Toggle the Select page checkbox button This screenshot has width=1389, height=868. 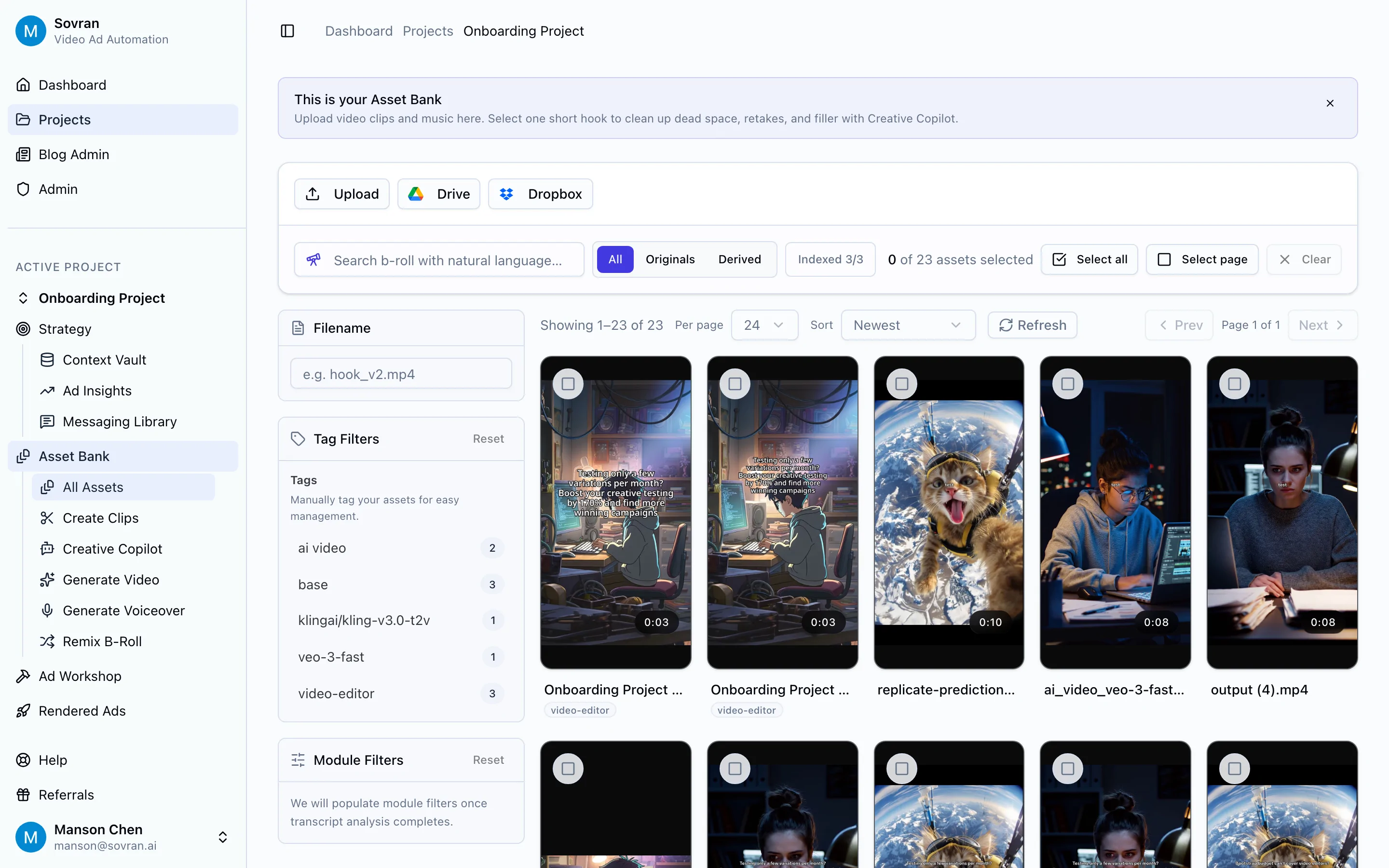pyautogui.click(x=1202, y=259)
